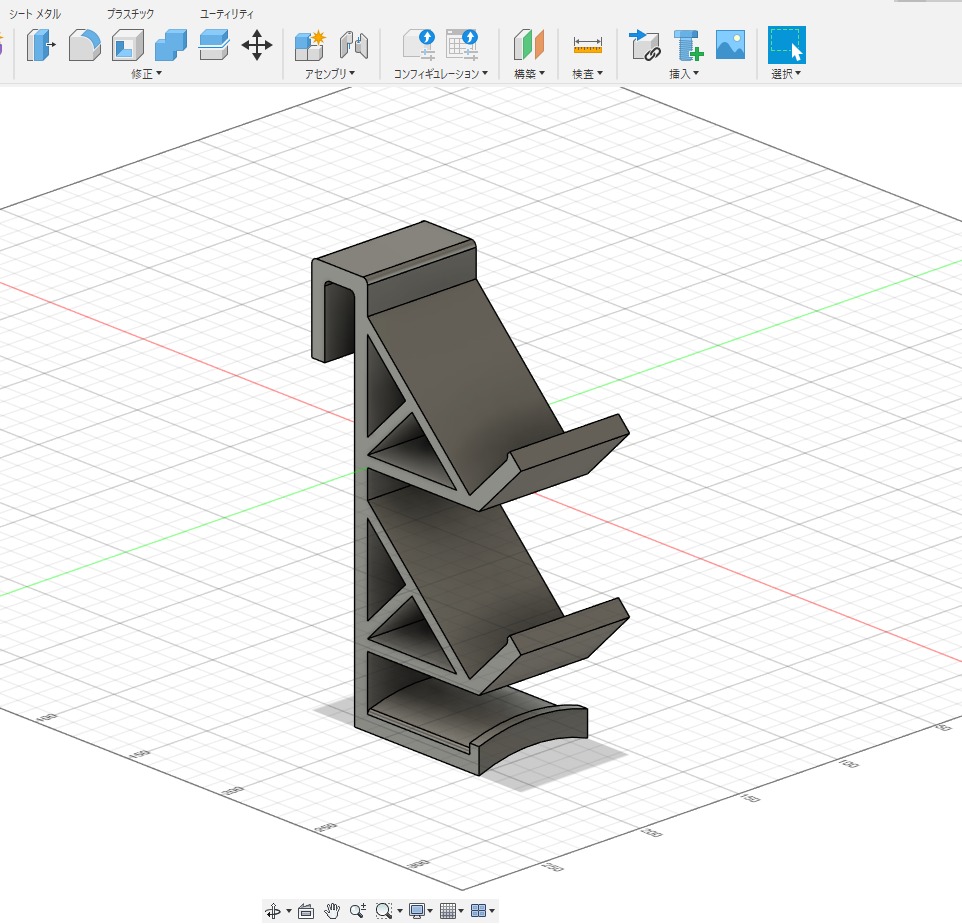Click the New Component icon
Image resolution: width=962 pixels, height=924 pixels.
click(311, 45)
